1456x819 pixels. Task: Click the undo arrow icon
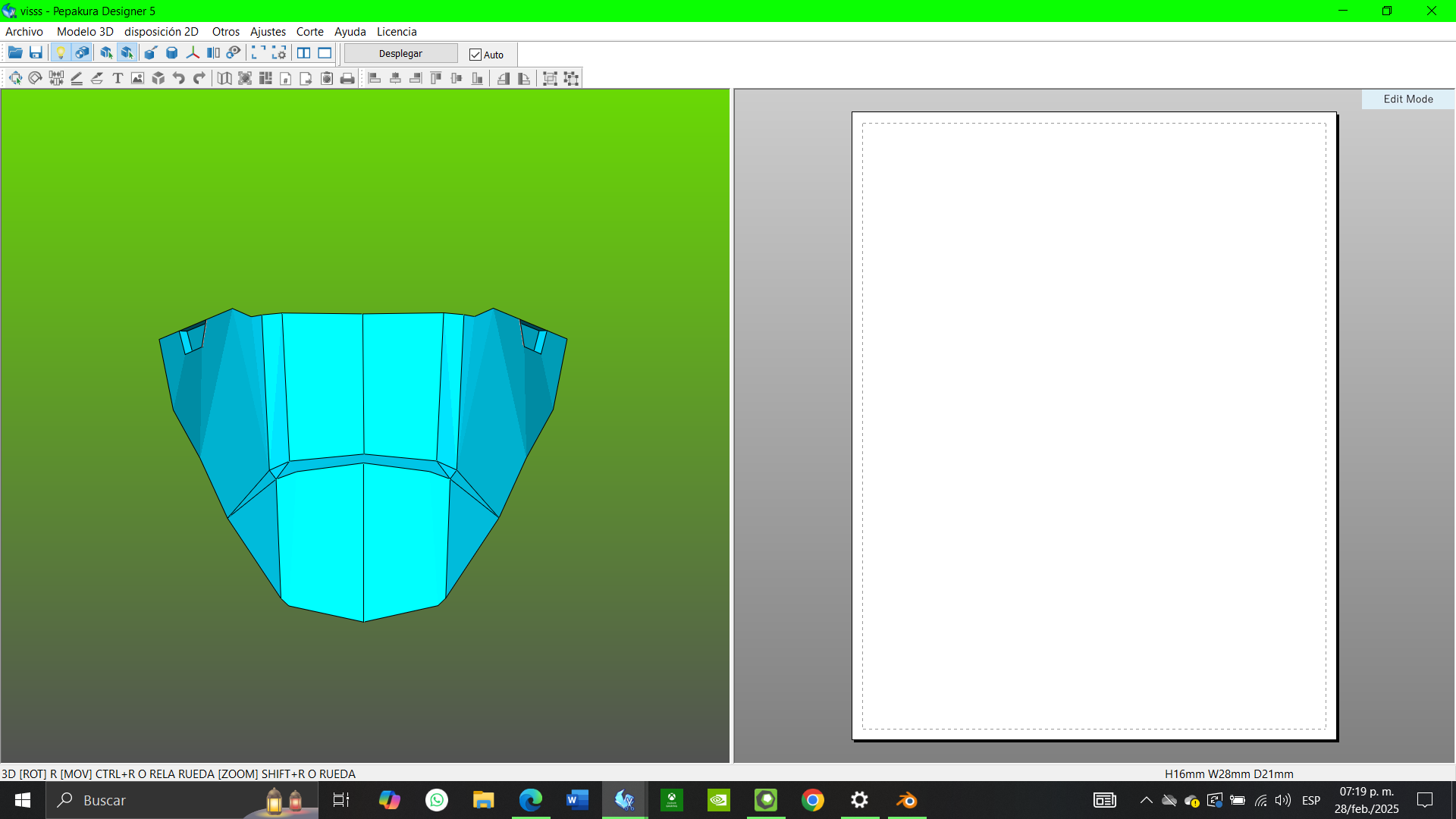pyautogui.click(x=179, y=78)
